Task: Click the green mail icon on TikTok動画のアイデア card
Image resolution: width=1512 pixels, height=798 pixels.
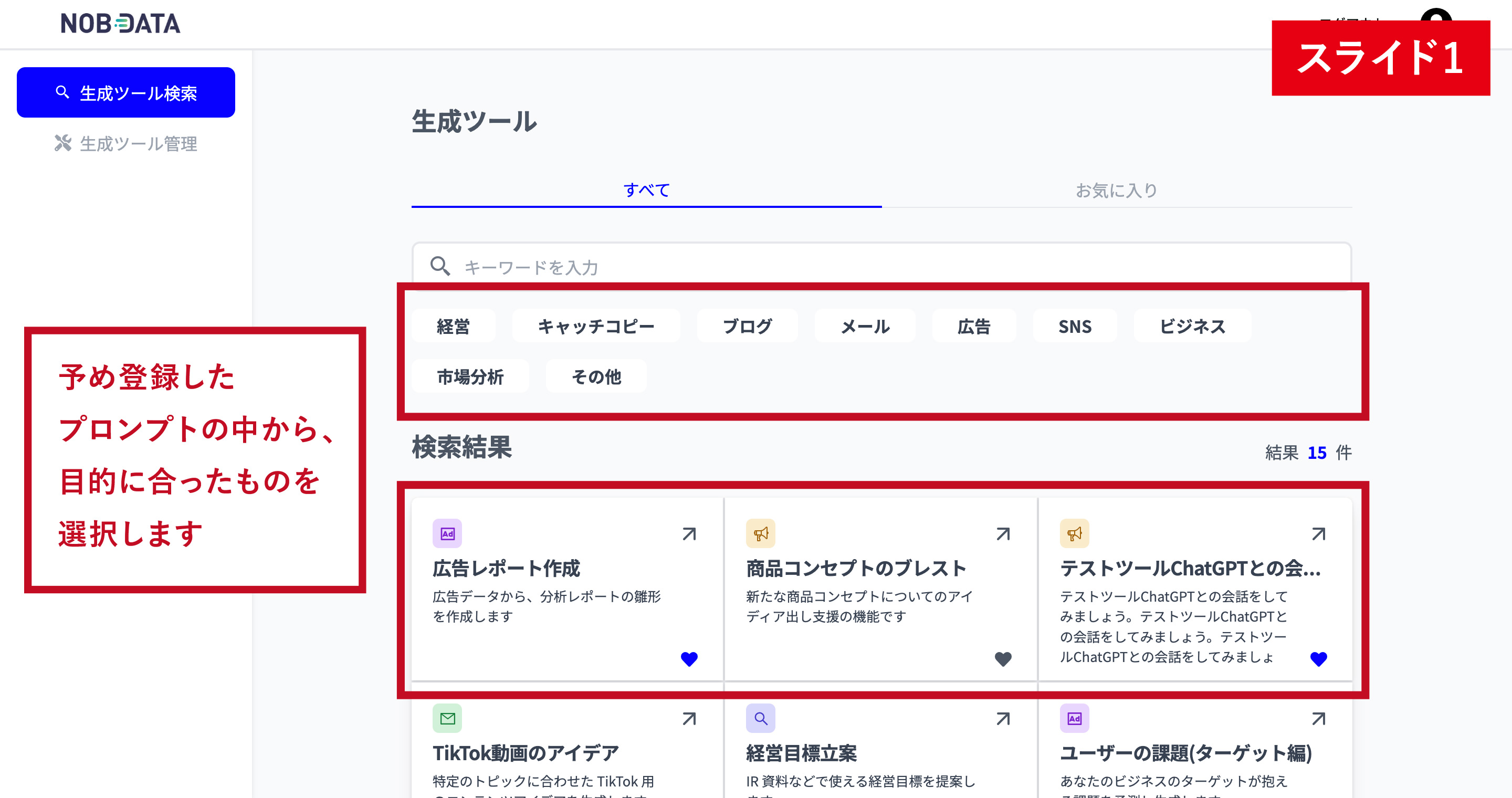Action: [448, 718]
